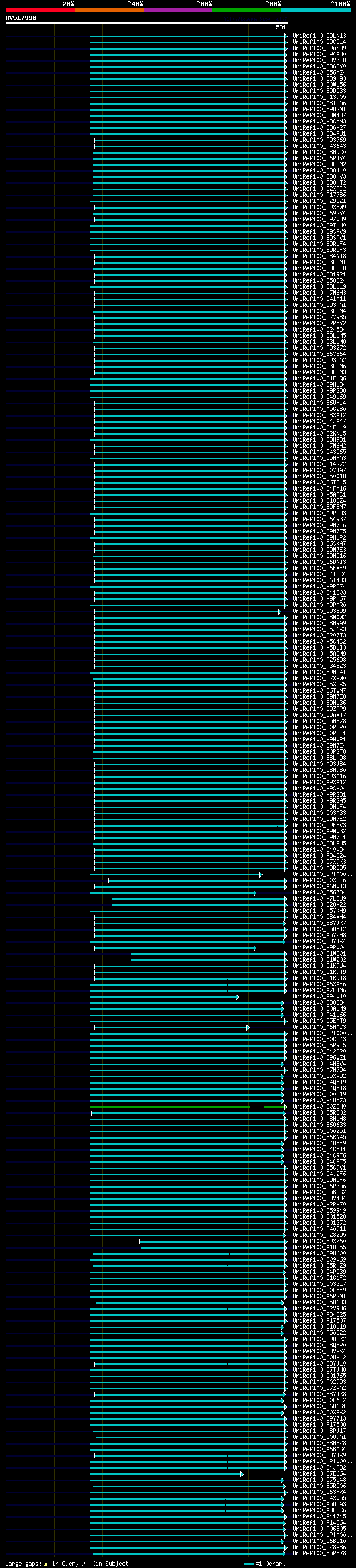The height and width of the screenshot is (1568, 356).
Task: Click hit label UniRef100_A6SAE6
Action: [319, 985]
